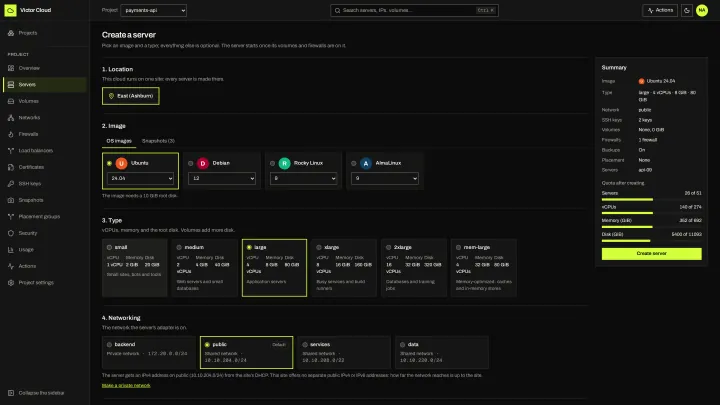Click the Networks sidebar icon
This screenshot has height=405, width=720.
click(x=11, y=118)
